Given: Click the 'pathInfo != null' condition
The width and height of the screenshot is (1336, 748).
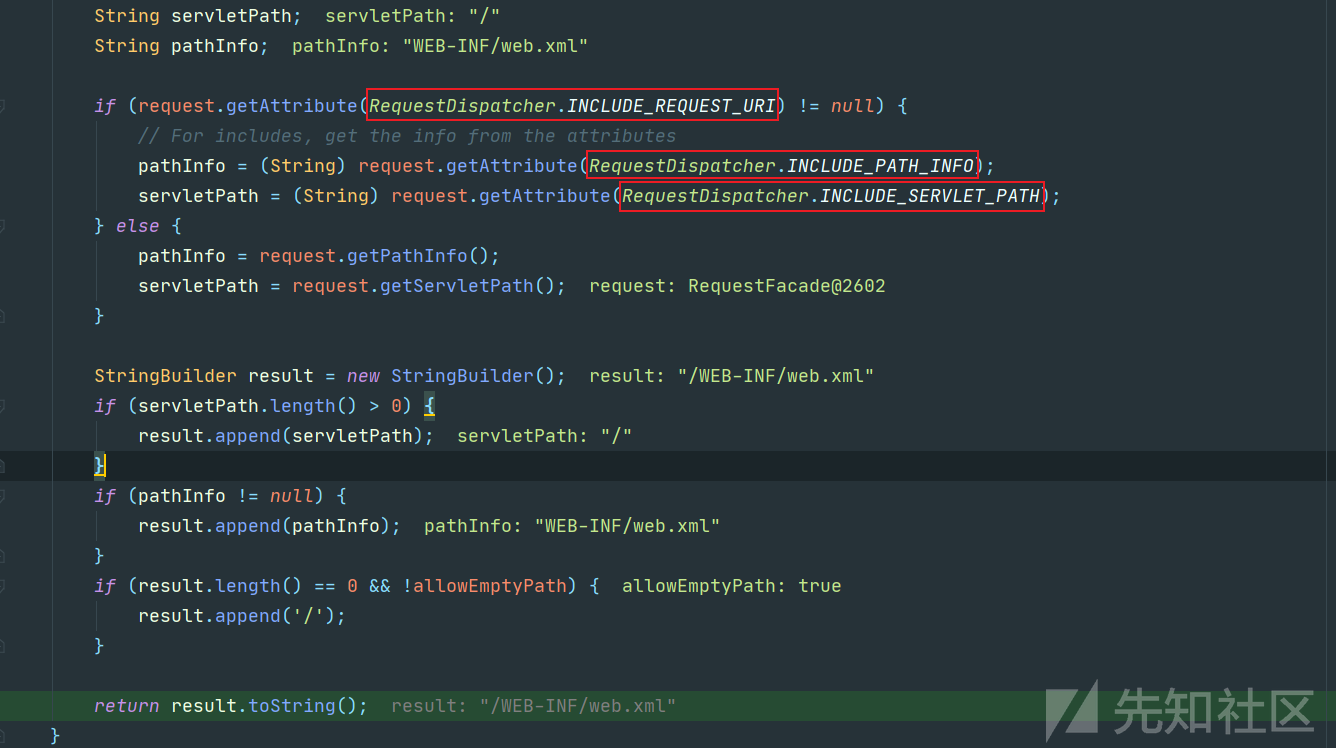Looking at the screenshot, I should coord(226,496).
